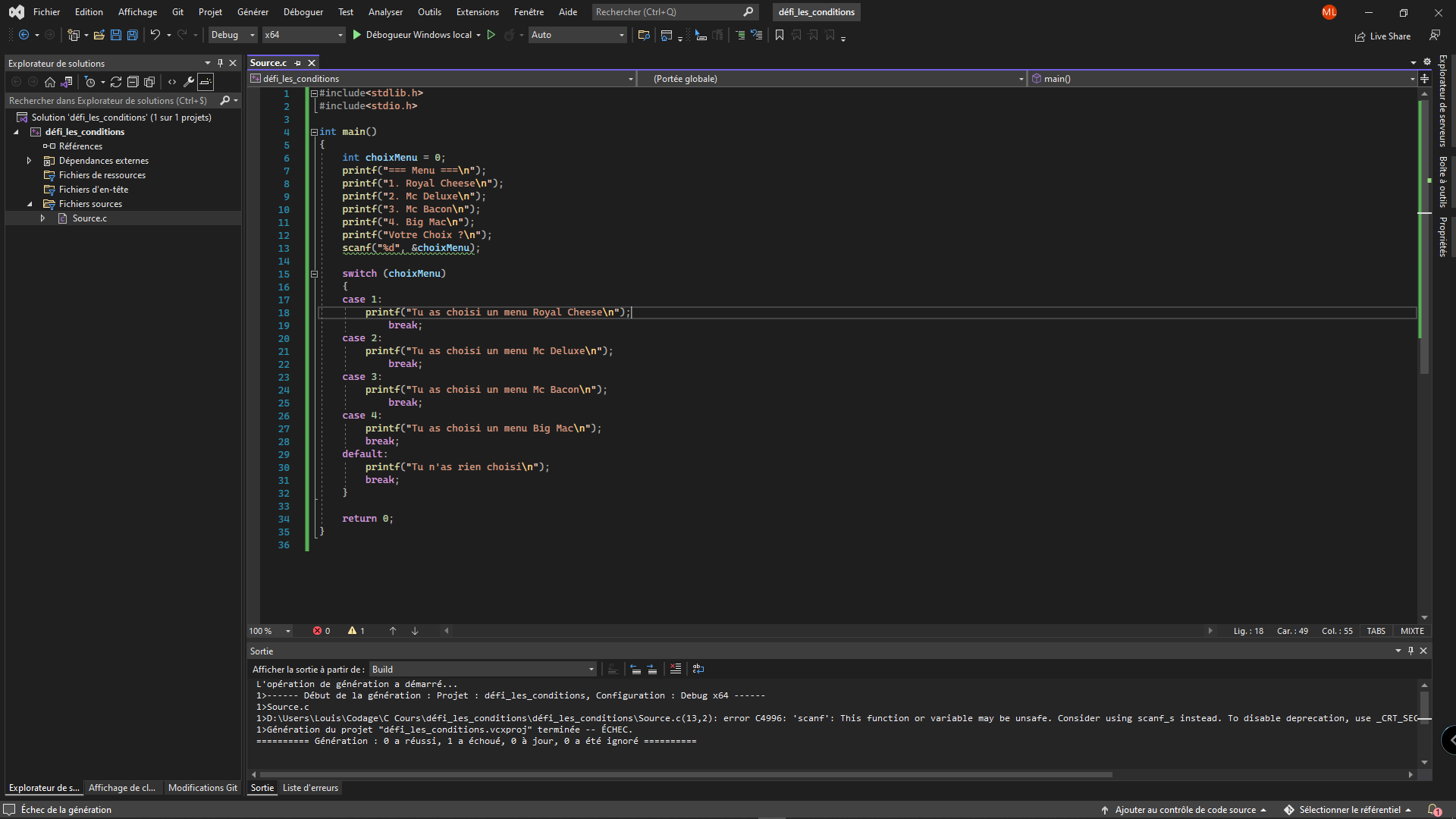Collapse the #include region outline box
Image resolution: width=1456 pixels, height=819 pixels.
(x=314, y=93)
